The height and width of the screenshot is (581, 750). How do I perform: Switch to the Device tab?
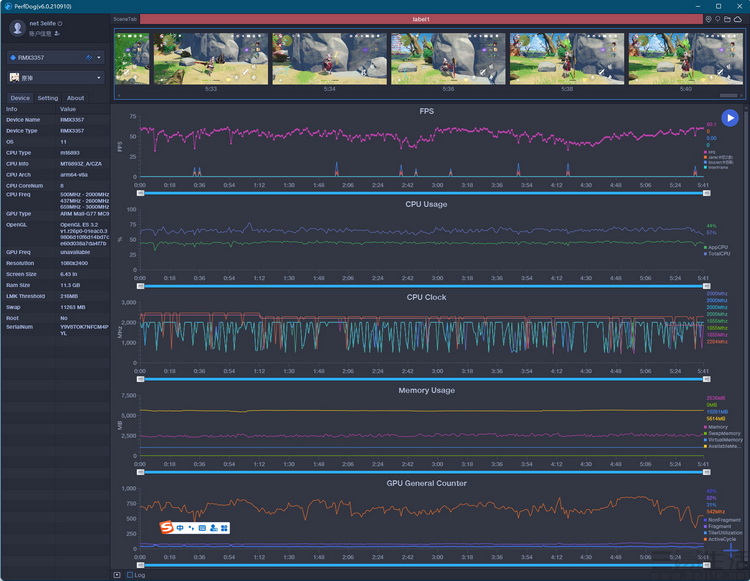click(20, 98)
